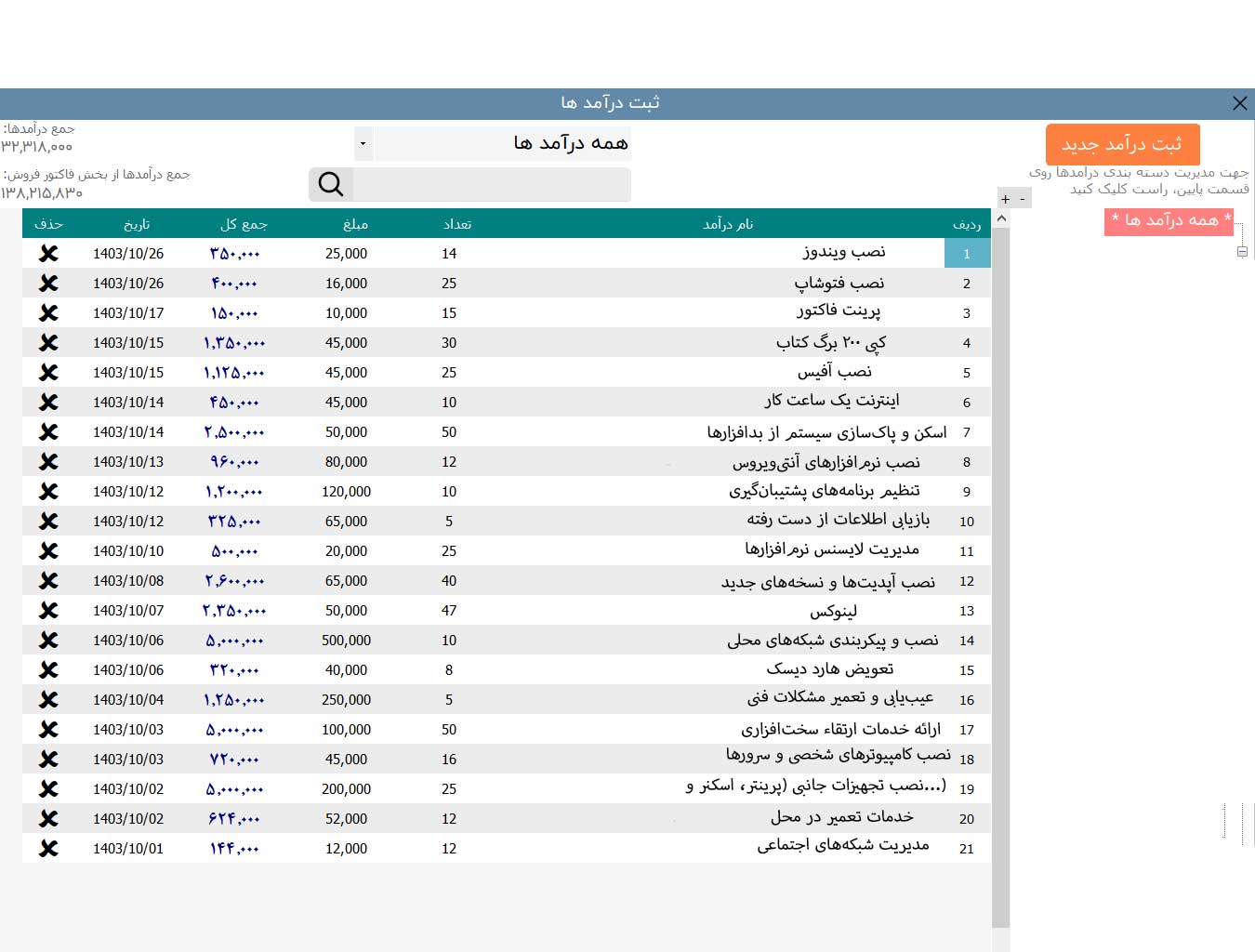Delete the بازیابی اطلاعات از دست رفته row
This screenshot has width=1255, height=952.
click(48, 521)
